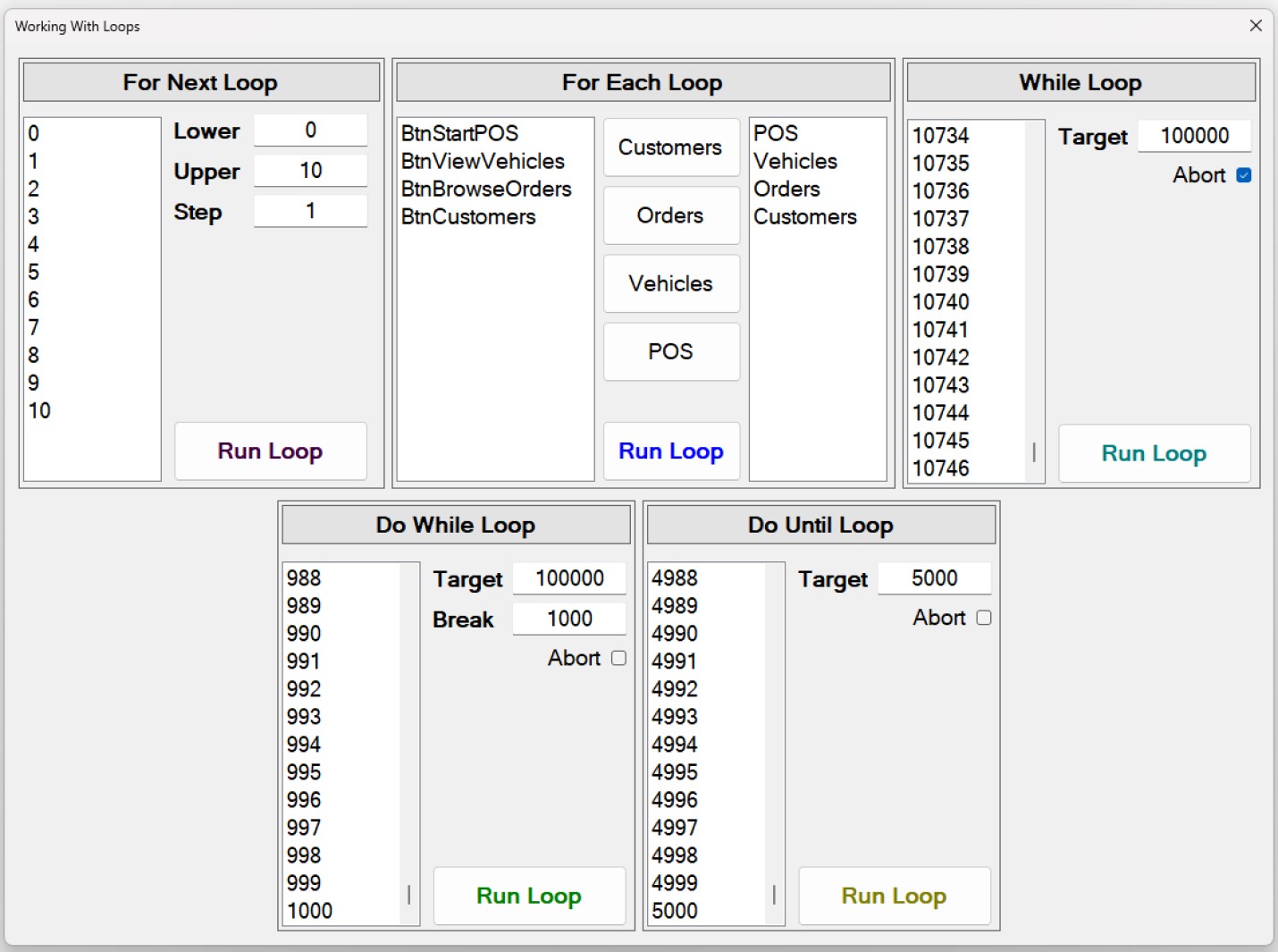Run the Do While Loop
This screenshot has height=952, width=1278.
[529, 896]
